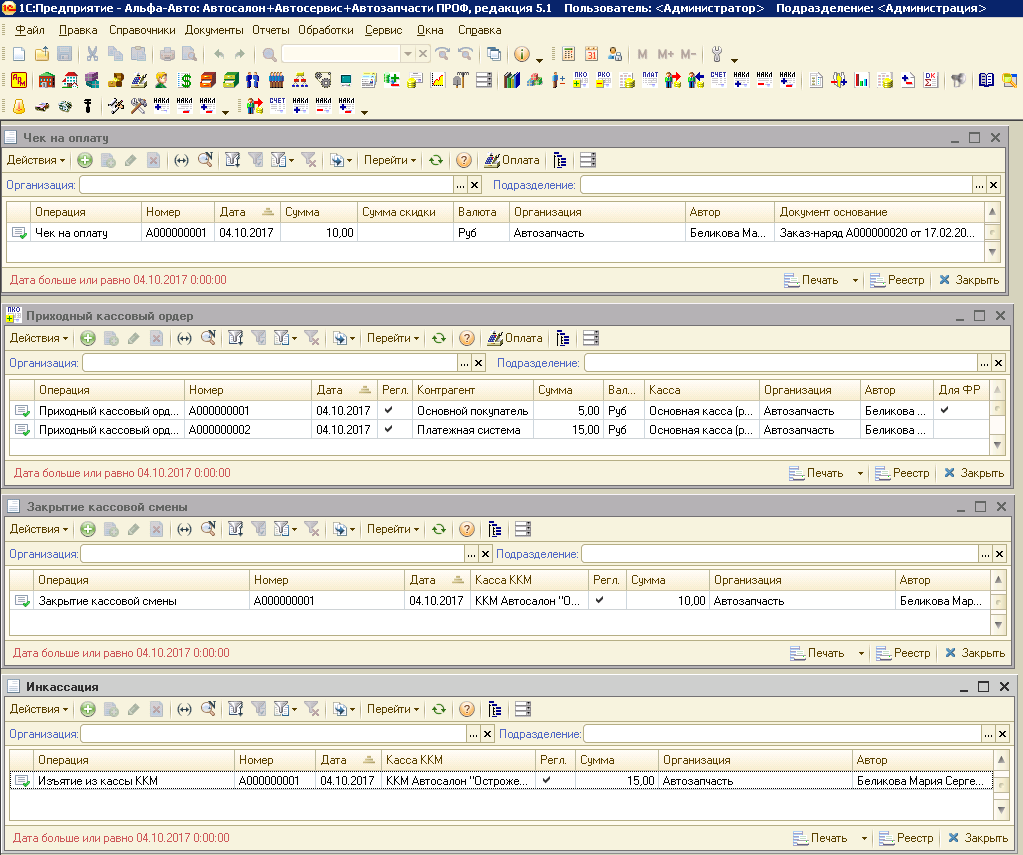Click set interval icon in Чек на оплату
This screenshot has height=855, width=1023.
(181, 160)
